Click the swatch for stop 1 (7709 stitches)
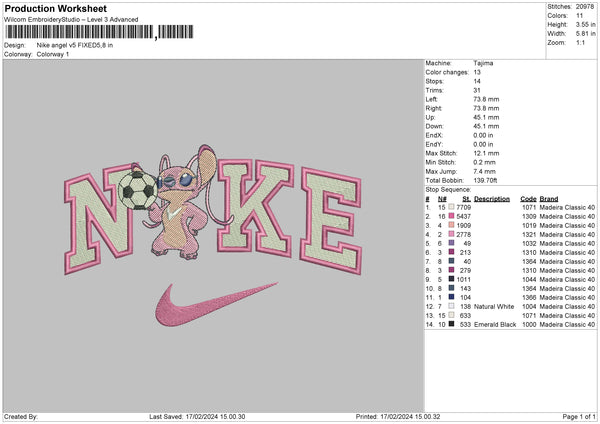Image resolution: width=600 pixels, height=424 pixels. click(452, 207)
